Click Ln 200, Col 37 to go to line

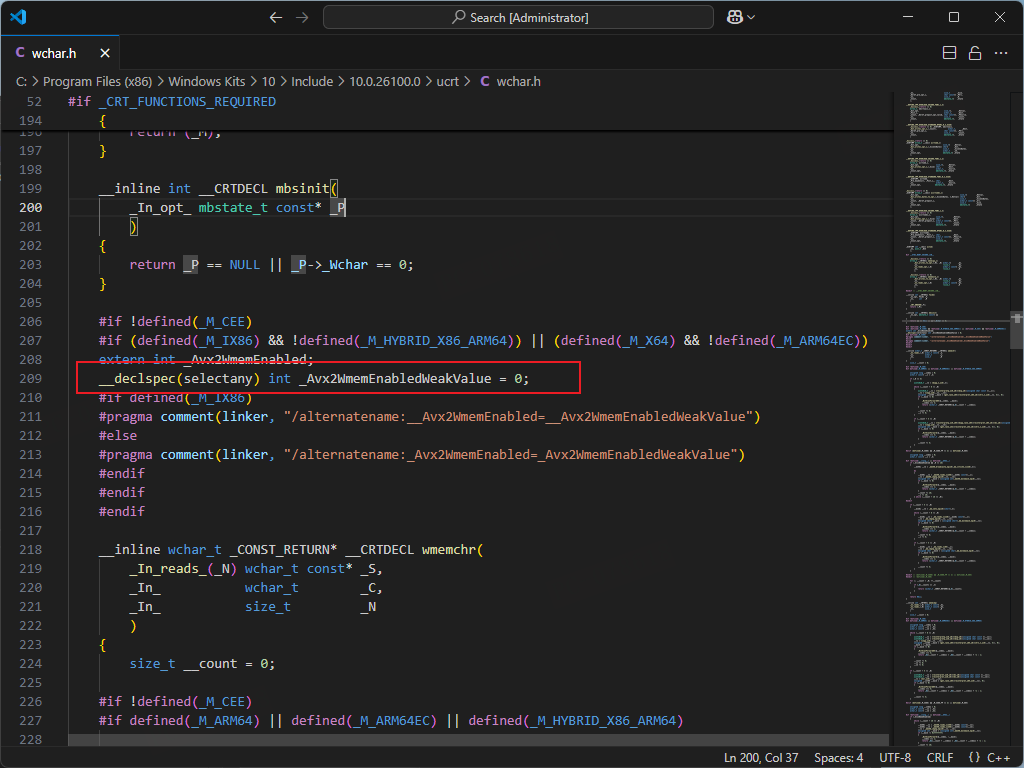tap(760, 757)
